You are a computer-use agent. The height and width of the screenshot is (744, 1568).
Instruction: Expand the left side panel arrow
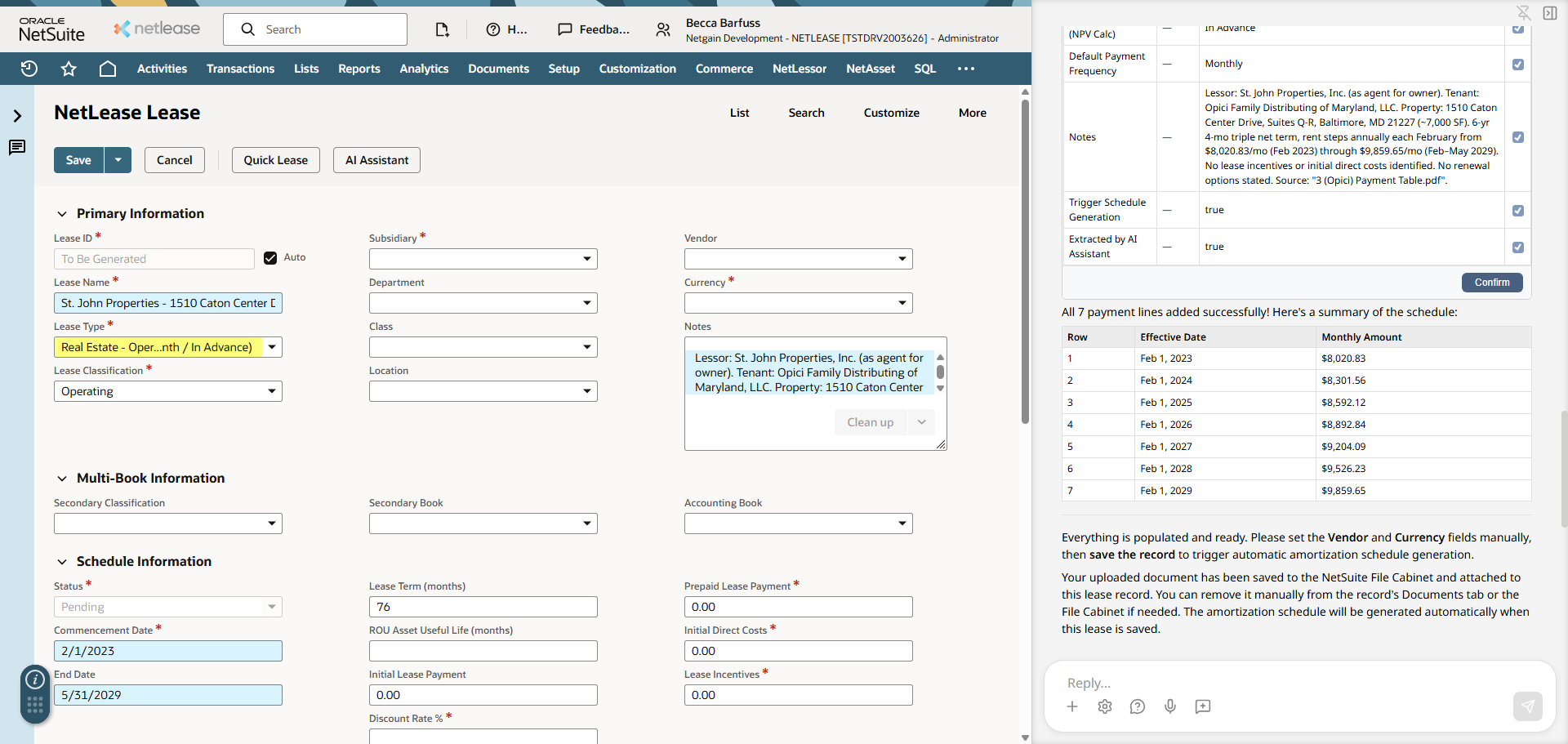click(x=17, y=116)
